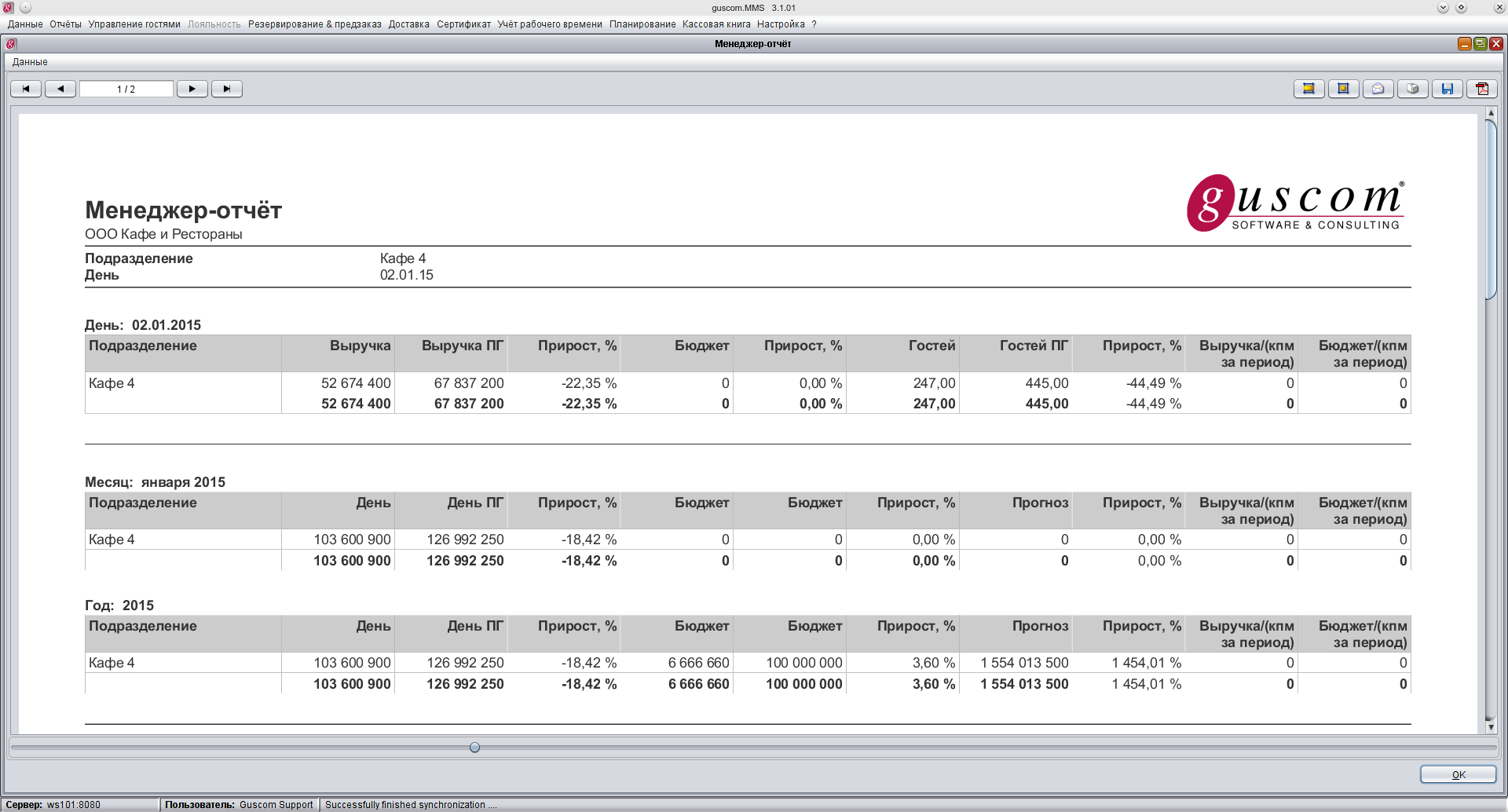Screen dimensions: 1508x812
Task: Open the Кассовая книга menu
Action: click(716, 24)
